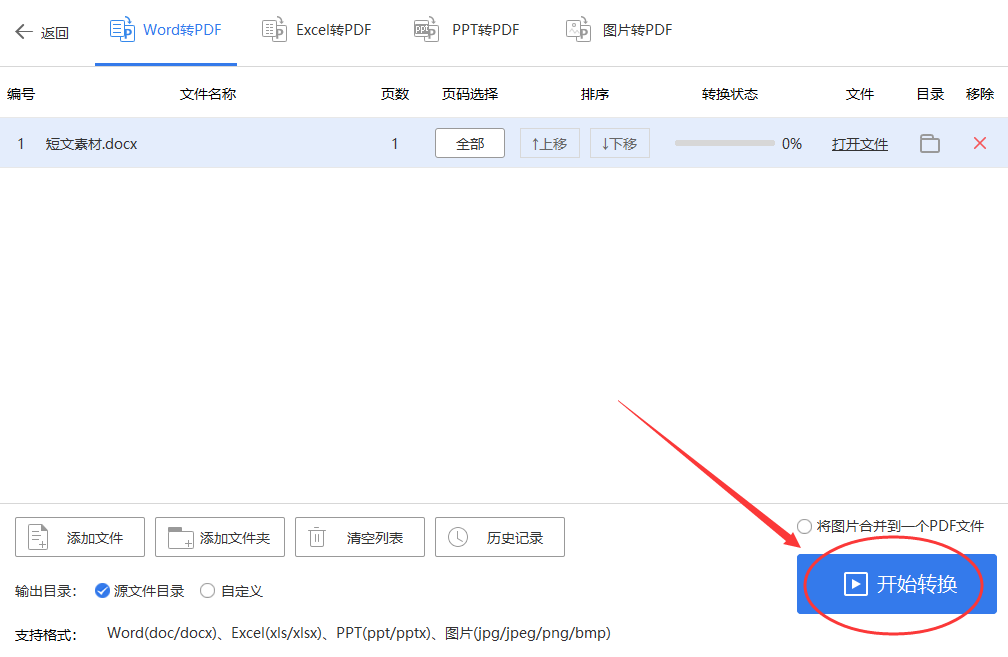Remove 短文素材.docx with the red X
This screenshot has width=1008, height=657.
pos(980,143)
